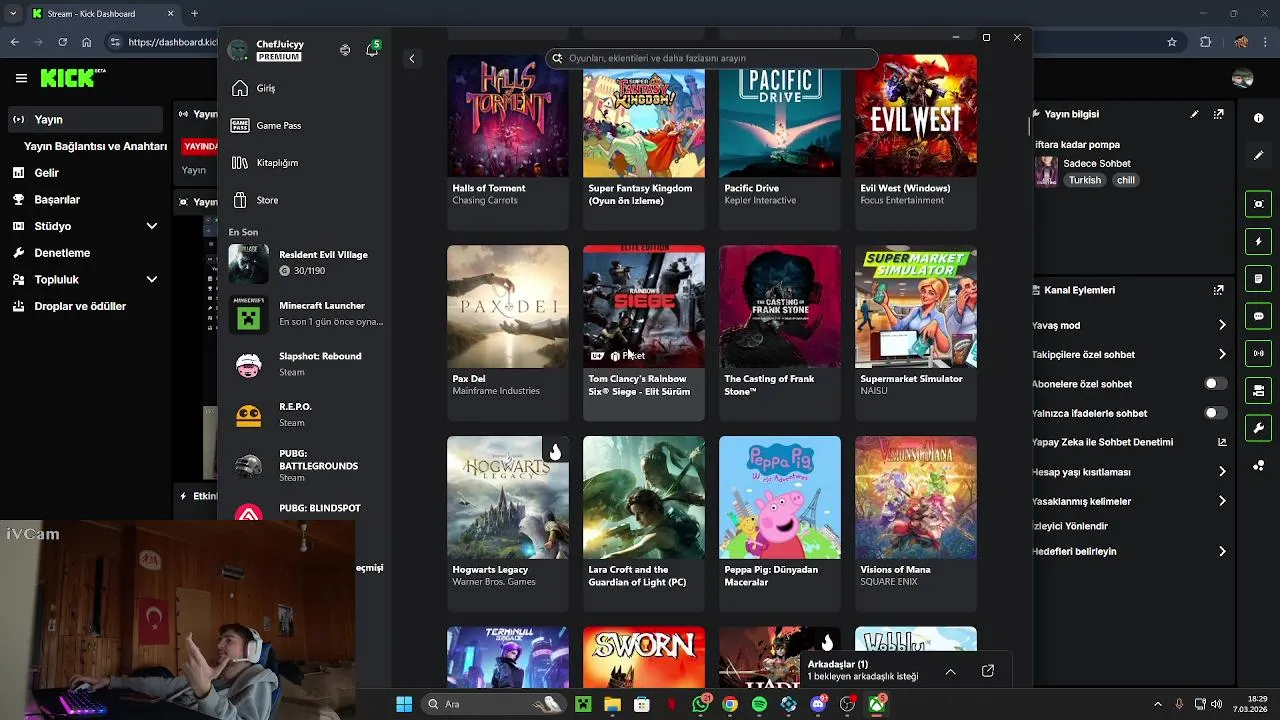The height and width of the screenshot is (720, 1280).
Task: Edit Yayın bilgisi with pencil icon
Action: 1194,114
